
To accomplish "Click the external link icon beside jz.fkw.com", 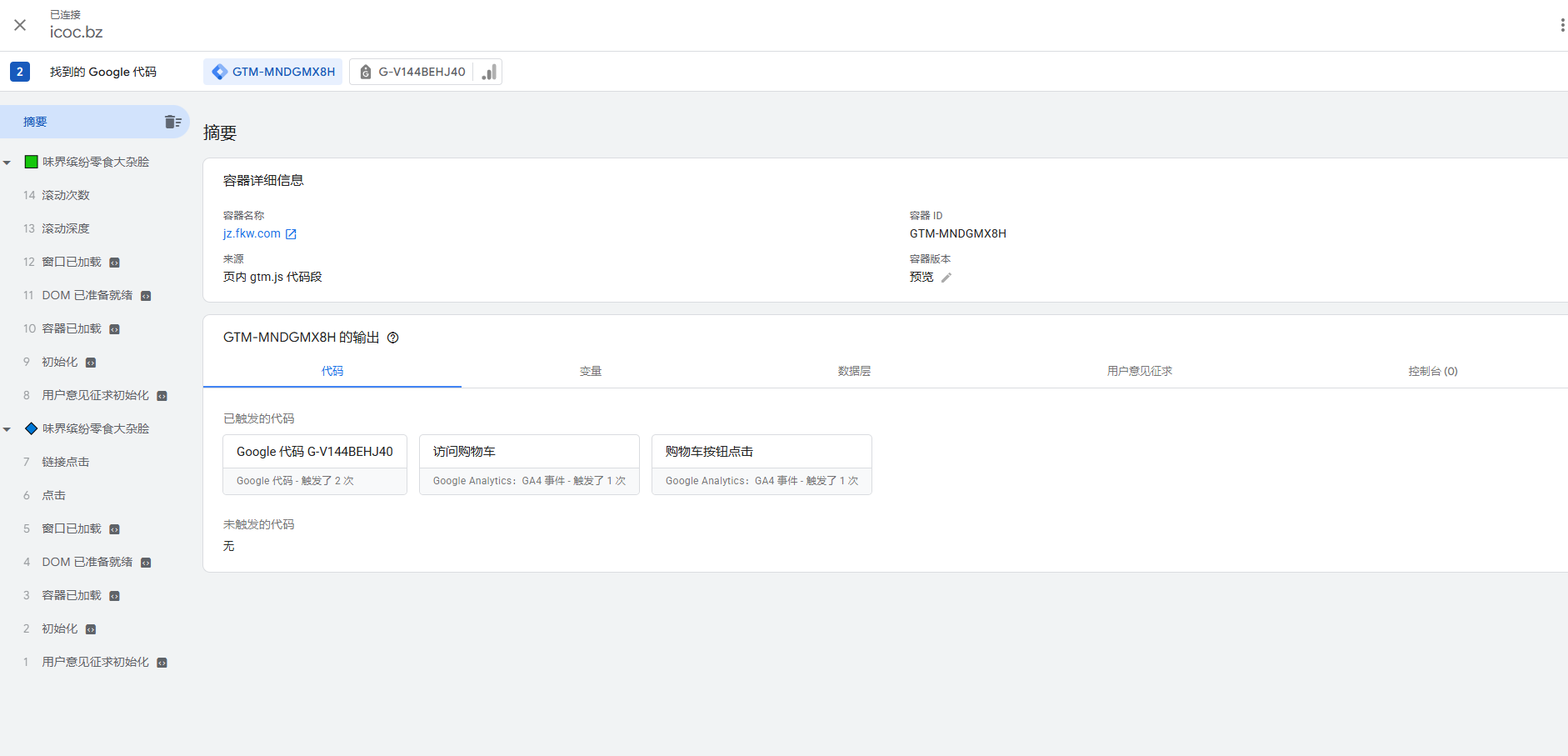I will coord(291,234).
